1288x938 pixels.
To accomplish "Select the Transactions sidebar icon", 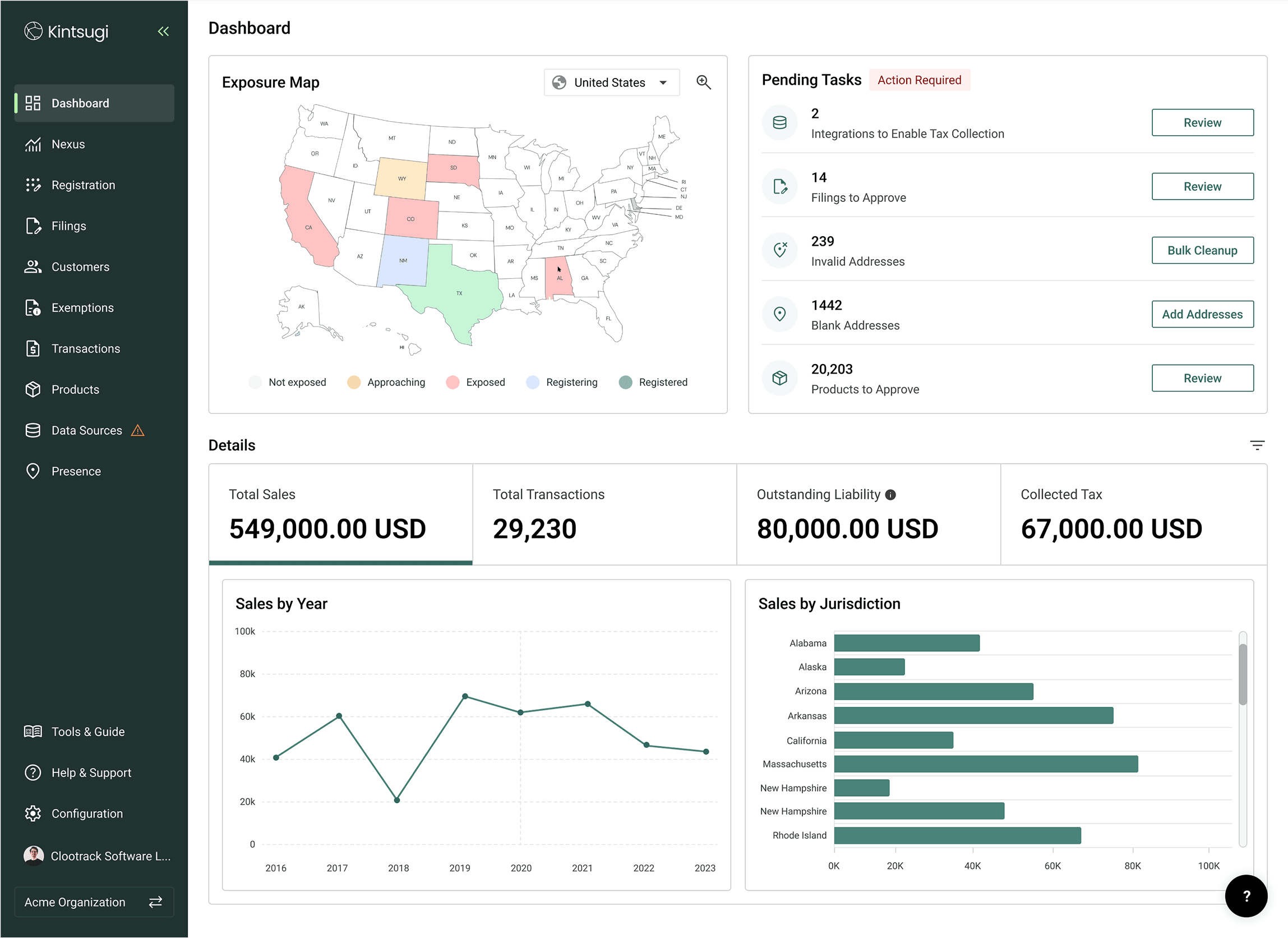I will [x=33, y=348].
